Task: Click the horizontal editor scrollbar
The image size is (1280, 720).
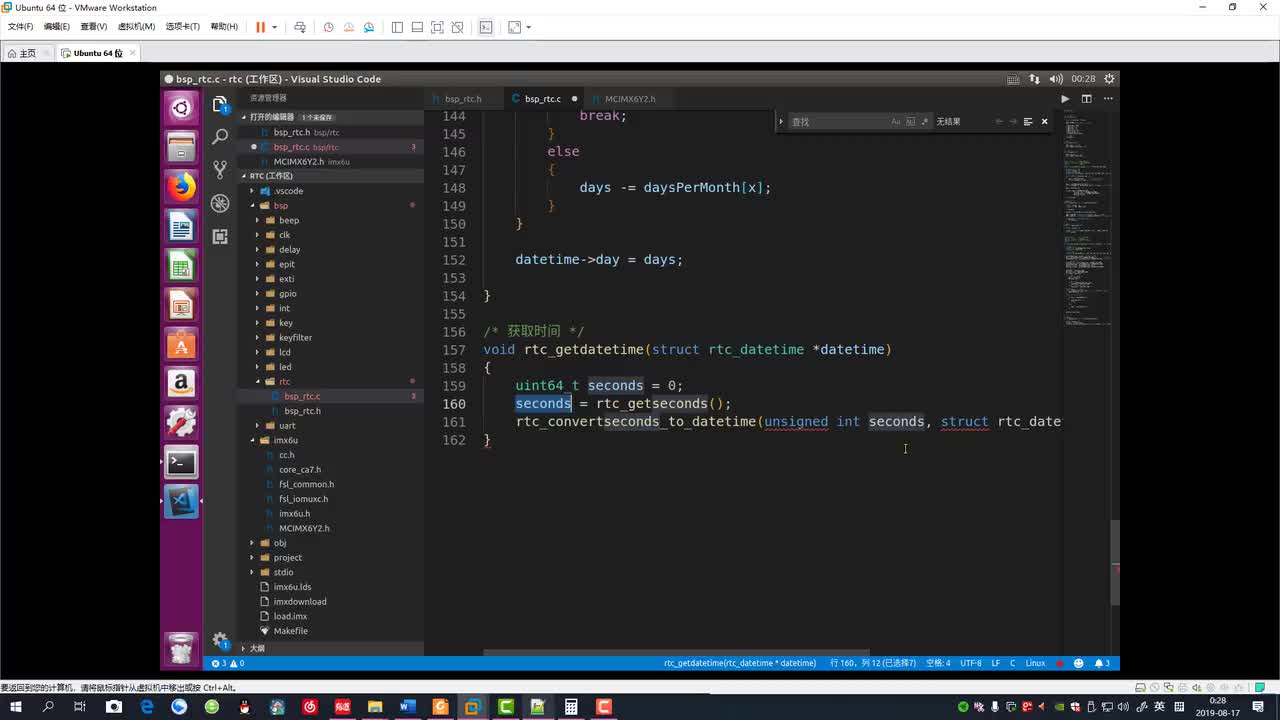Action: click(x=678, y=653)
